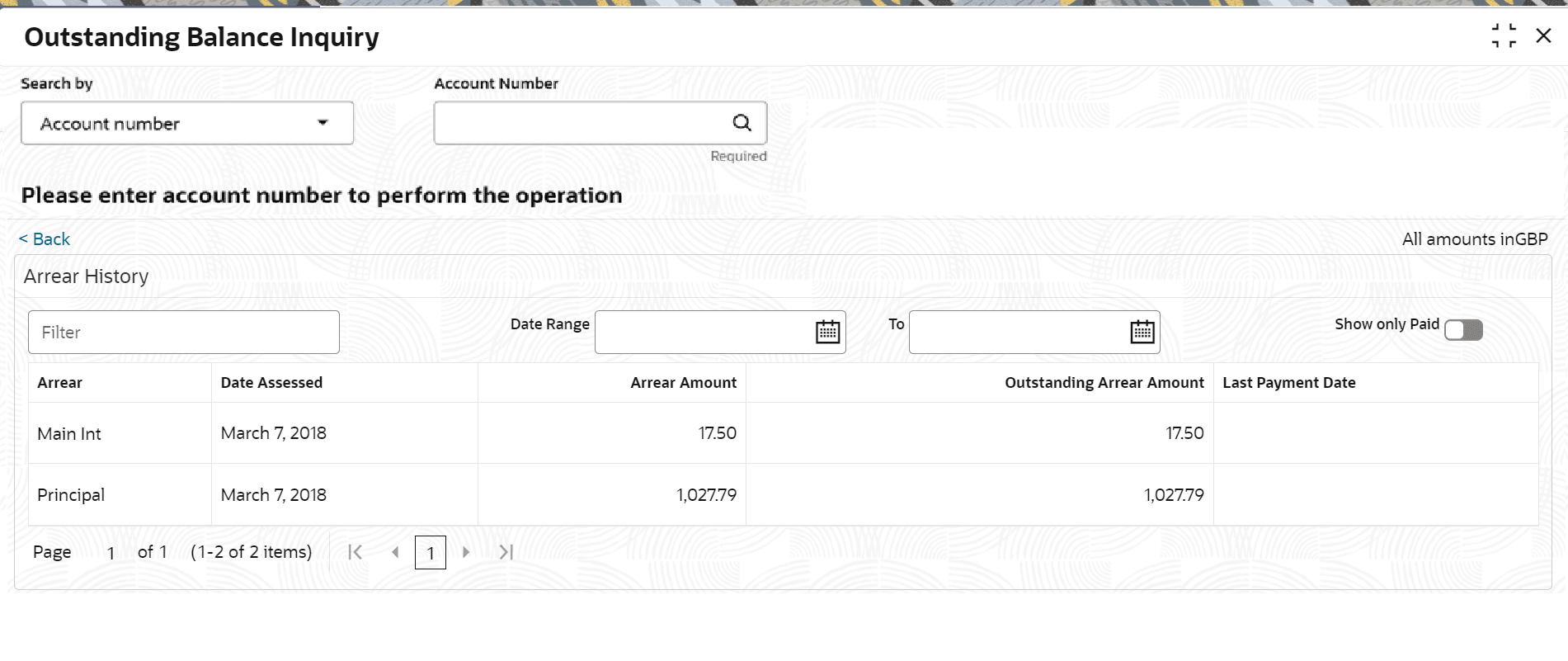Collapse the inquiry window using minimize icon
Viewport: 1568px width, 661px height.
coord(1504,36)
